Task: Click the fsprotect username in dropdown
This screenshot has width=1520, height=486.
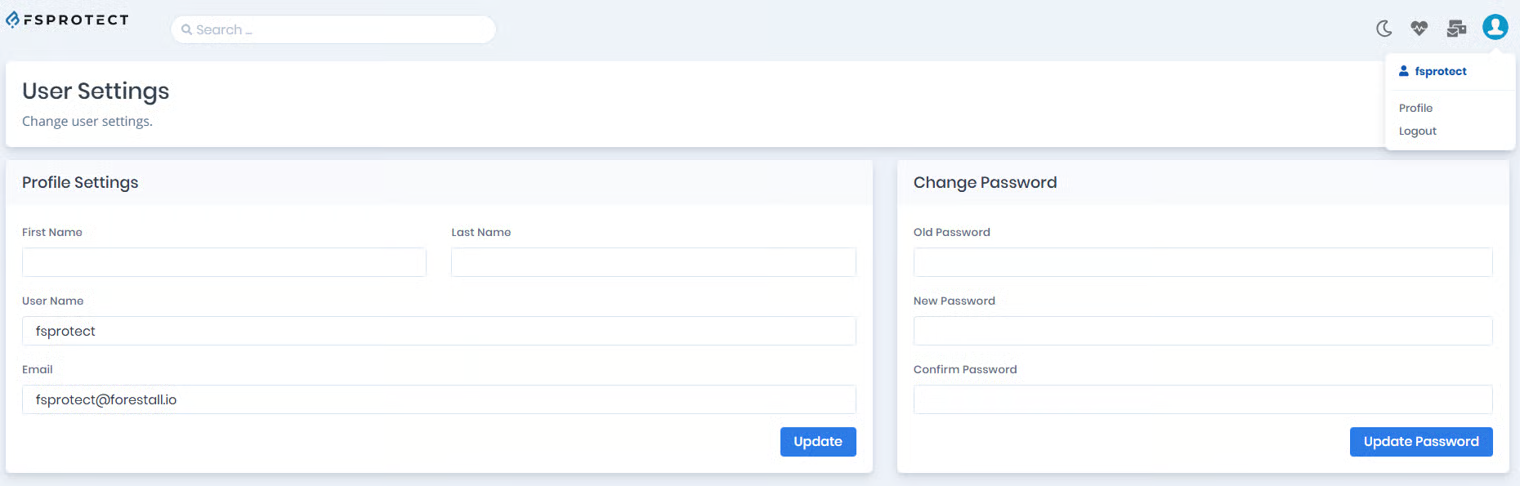Action: (x=1439, y=71)
